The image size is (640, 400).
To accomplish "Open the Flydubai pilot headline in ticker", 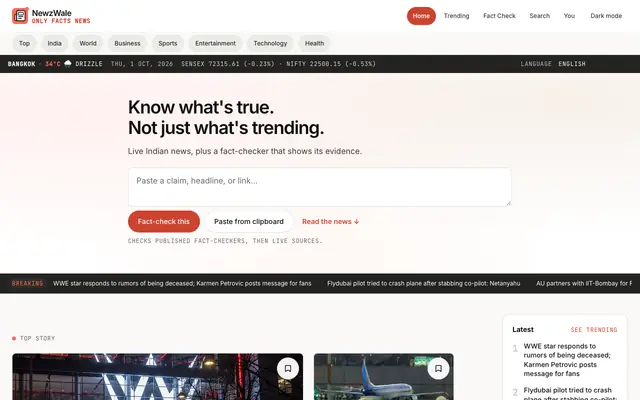I will coord(424,283).
